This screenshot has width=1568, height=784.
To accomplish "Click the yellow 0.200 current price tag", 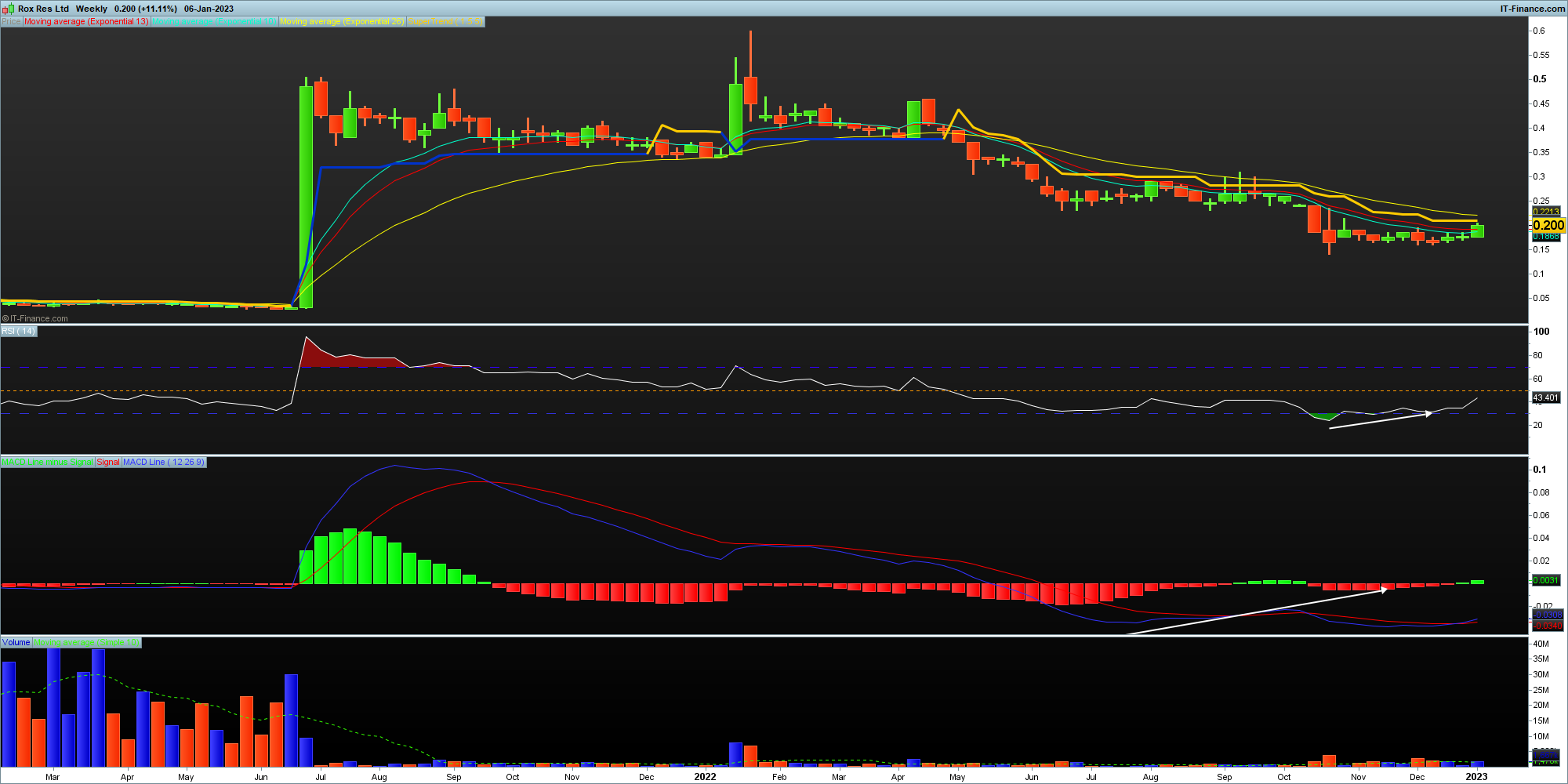I will click(x=1548, y=225).
